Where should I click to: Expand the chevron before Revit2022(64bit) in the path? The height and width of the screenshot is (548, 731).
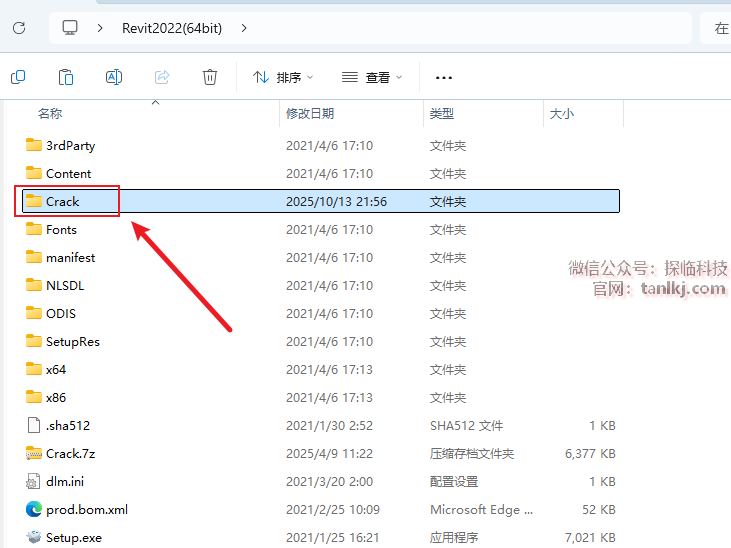[x=100, y=28]
